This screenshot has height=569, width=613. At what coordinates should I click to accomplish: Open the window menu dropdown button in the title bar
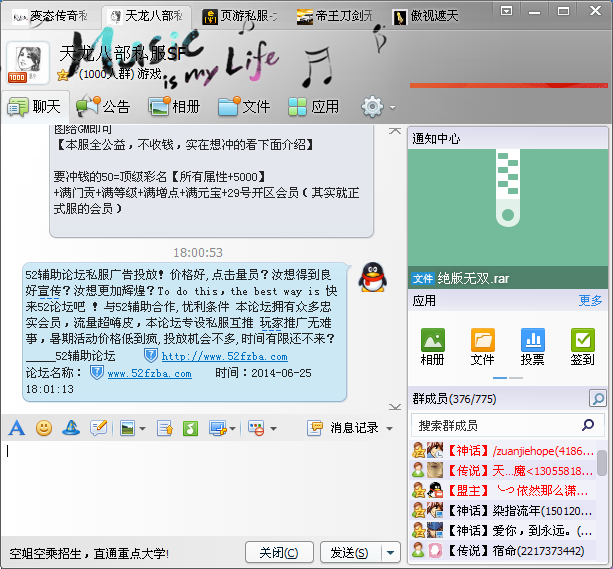[506, 11]
